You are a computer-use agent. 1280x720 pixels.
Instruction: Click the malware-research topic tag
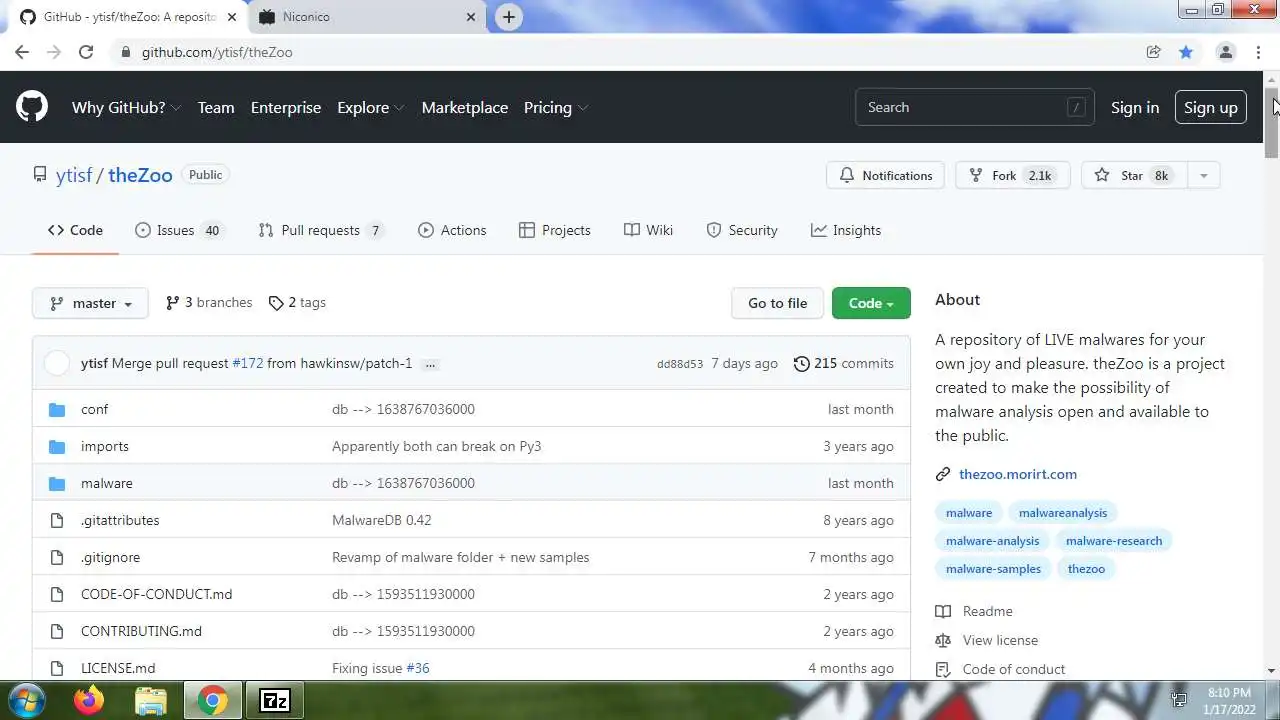(1114, 541)
